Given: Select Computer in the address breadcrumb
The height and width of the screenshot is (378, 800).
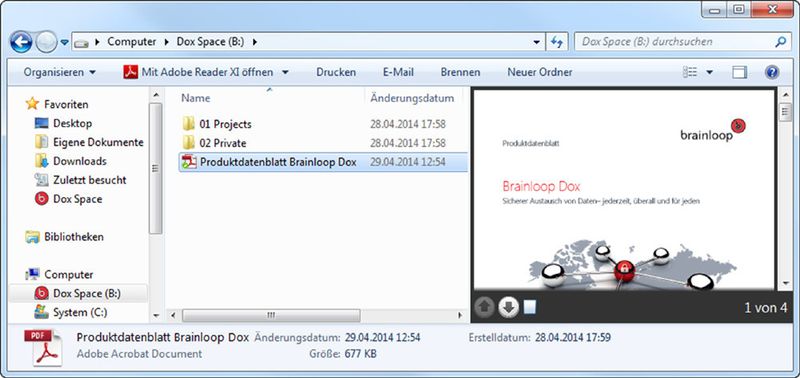Looking at the screenshot, I should 132,42.
